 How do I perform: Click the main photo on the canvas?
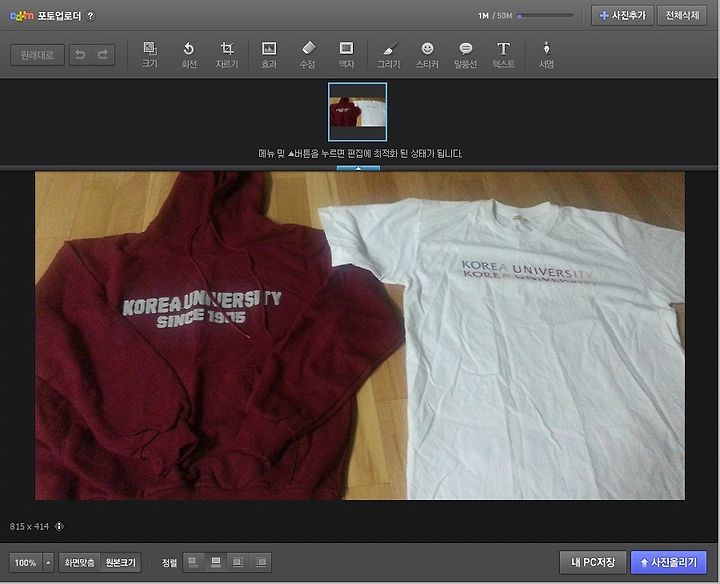tap(360, 335)
